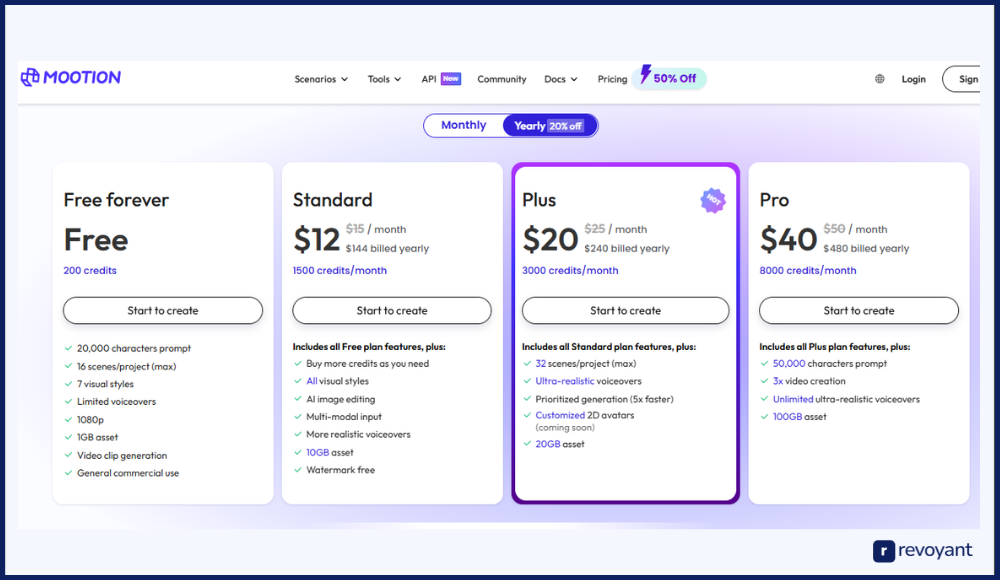This screenshot has width=1000, height=580.
Task: Go to the Pricing page
Action: [612, 79]
